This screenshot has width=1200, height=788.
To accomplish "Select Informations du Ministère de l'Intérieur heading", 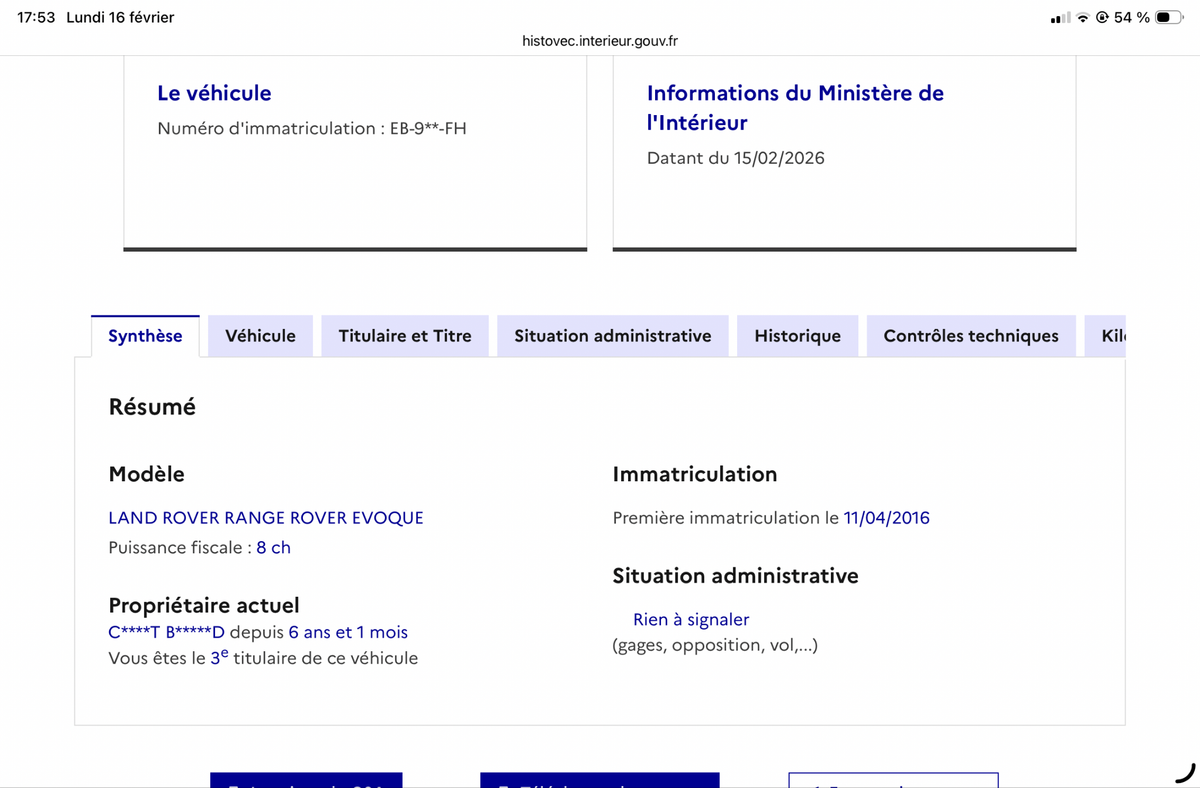I will (795, 108).
